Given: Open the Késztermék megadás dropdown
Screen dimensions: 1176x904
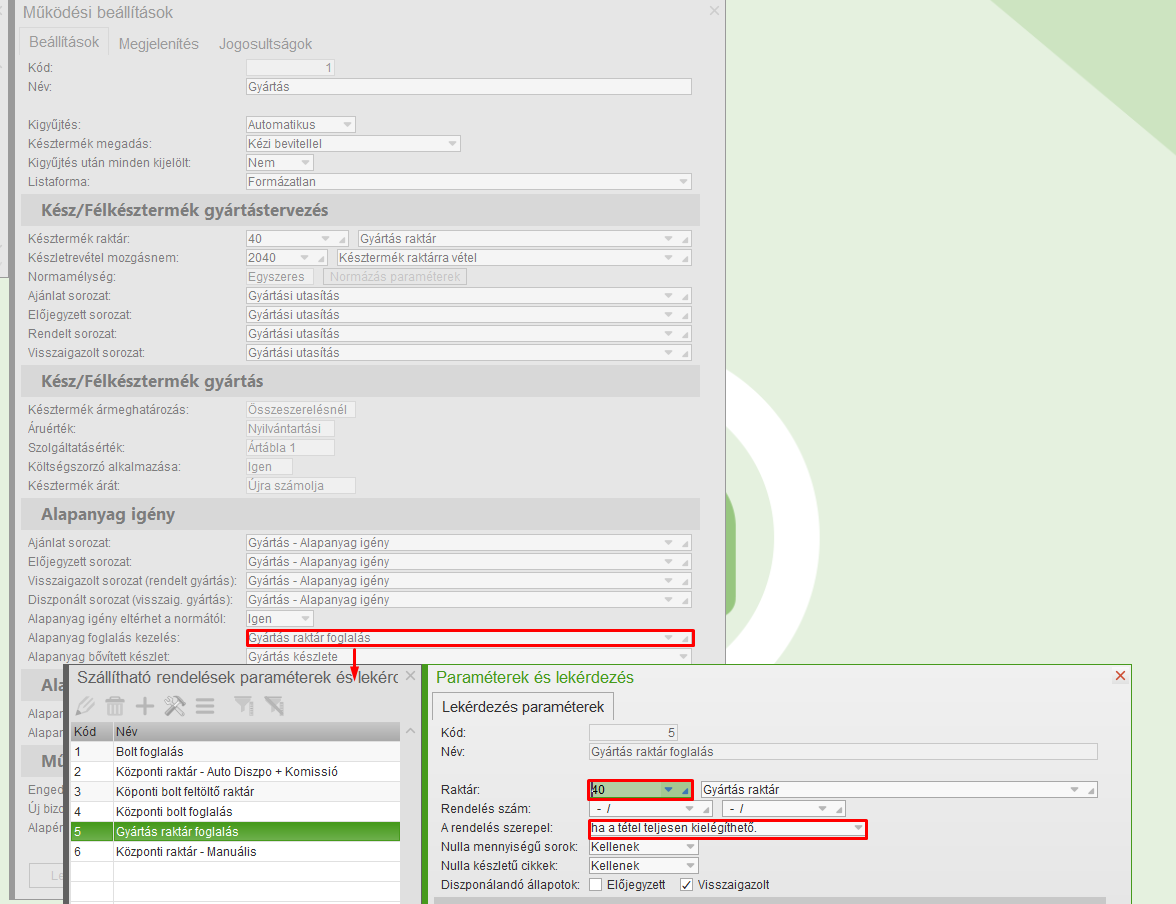Looking at the screenshot, I should (x=452, y=143).
